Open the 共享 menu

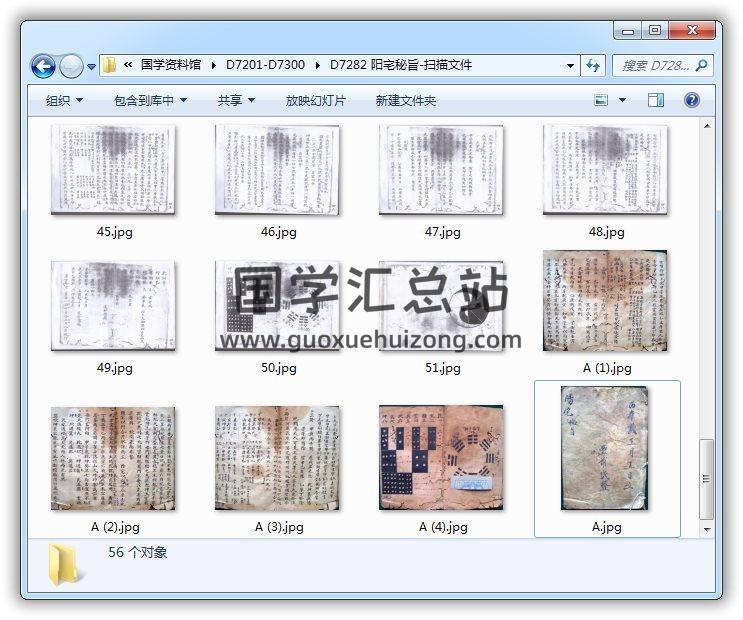point(236,100)
